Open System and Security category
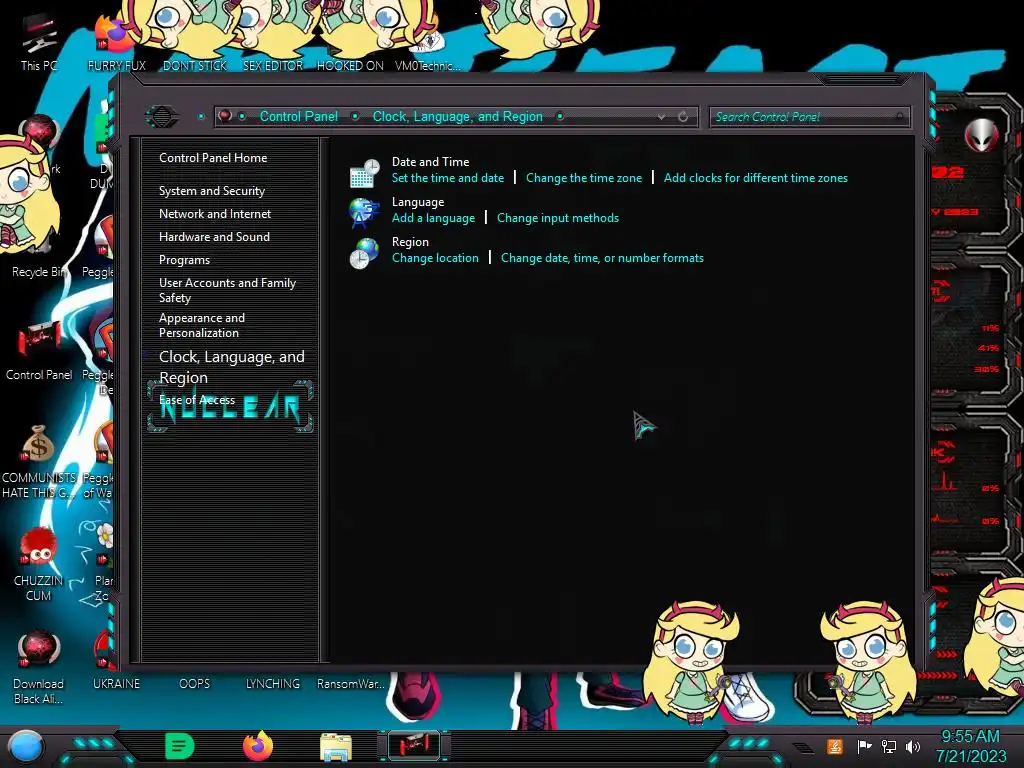This screenshot has width=1024, height=768. [212, 191]
